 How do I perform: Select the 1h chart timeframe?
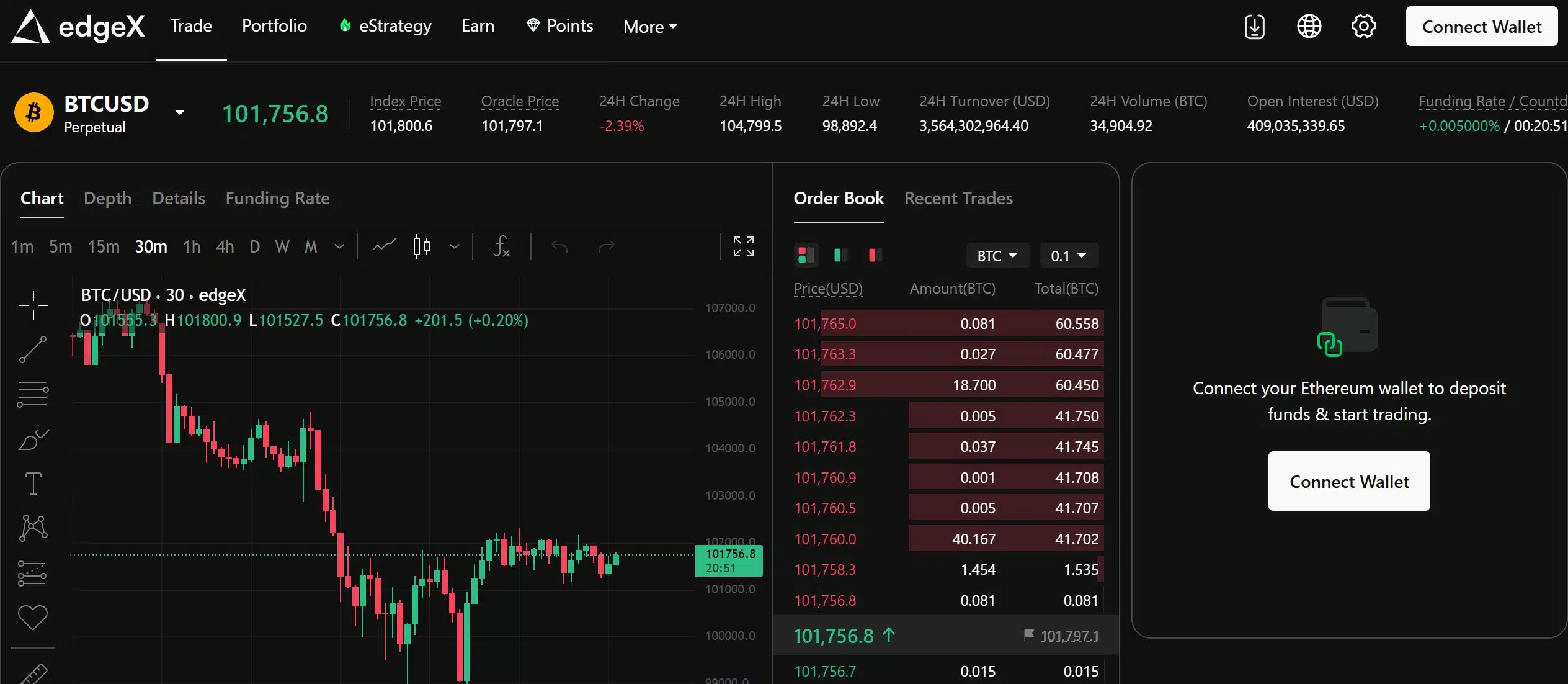pyautogui.click(x=191, y=246)
